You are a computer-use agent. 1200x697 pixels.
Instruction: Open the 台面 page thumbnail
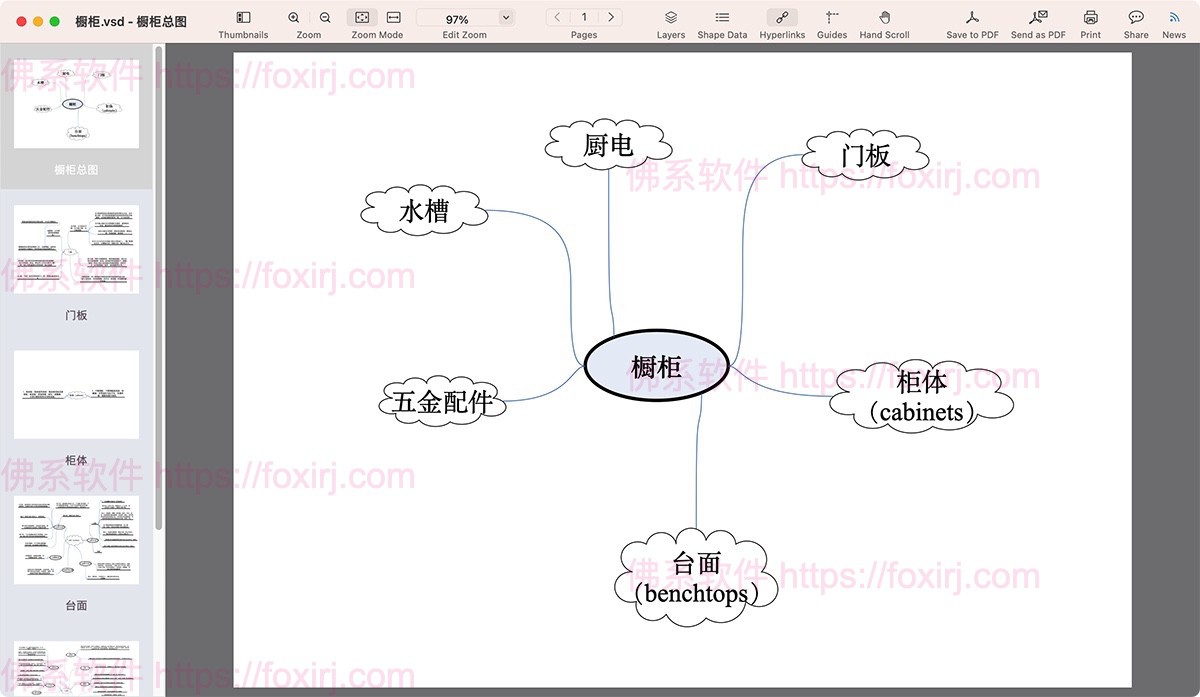[76, 540]
